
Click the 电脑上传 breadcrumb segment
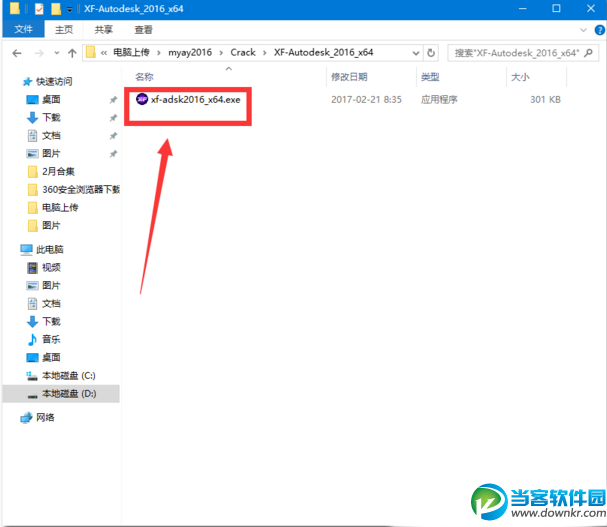[x=131, y=52]
